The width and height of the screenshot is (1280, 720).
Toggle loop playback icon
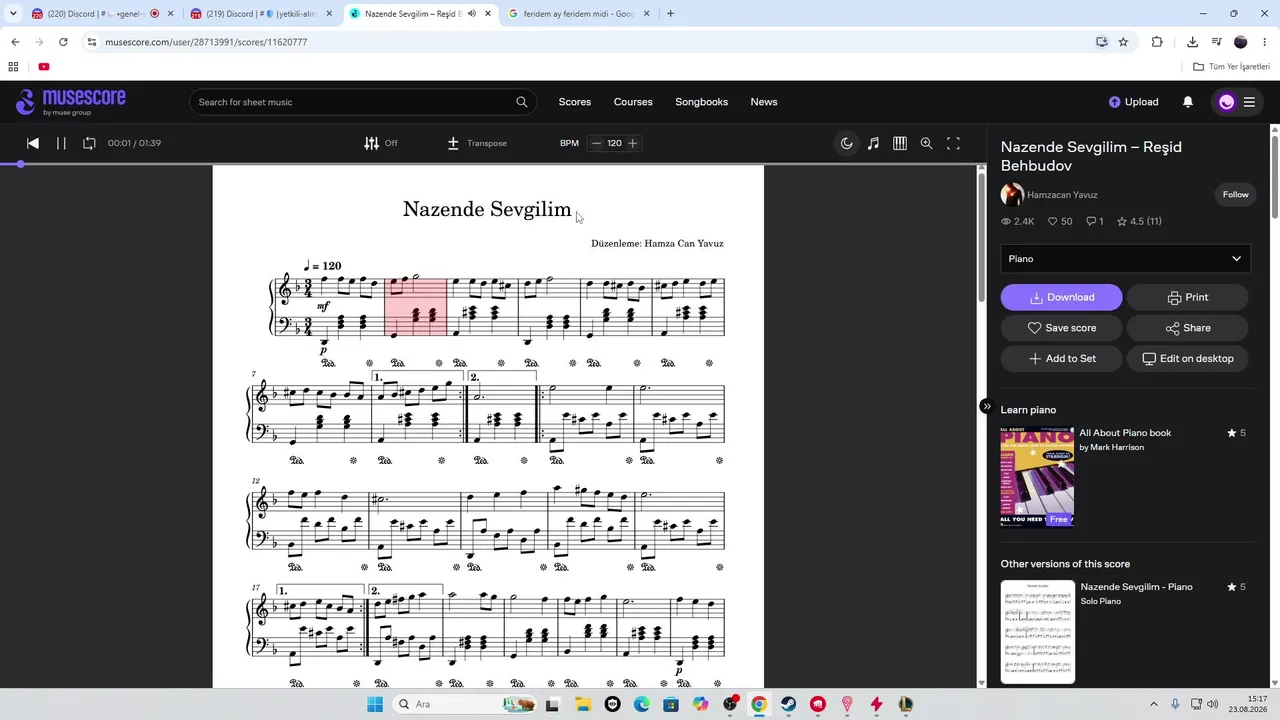[89, 143]
